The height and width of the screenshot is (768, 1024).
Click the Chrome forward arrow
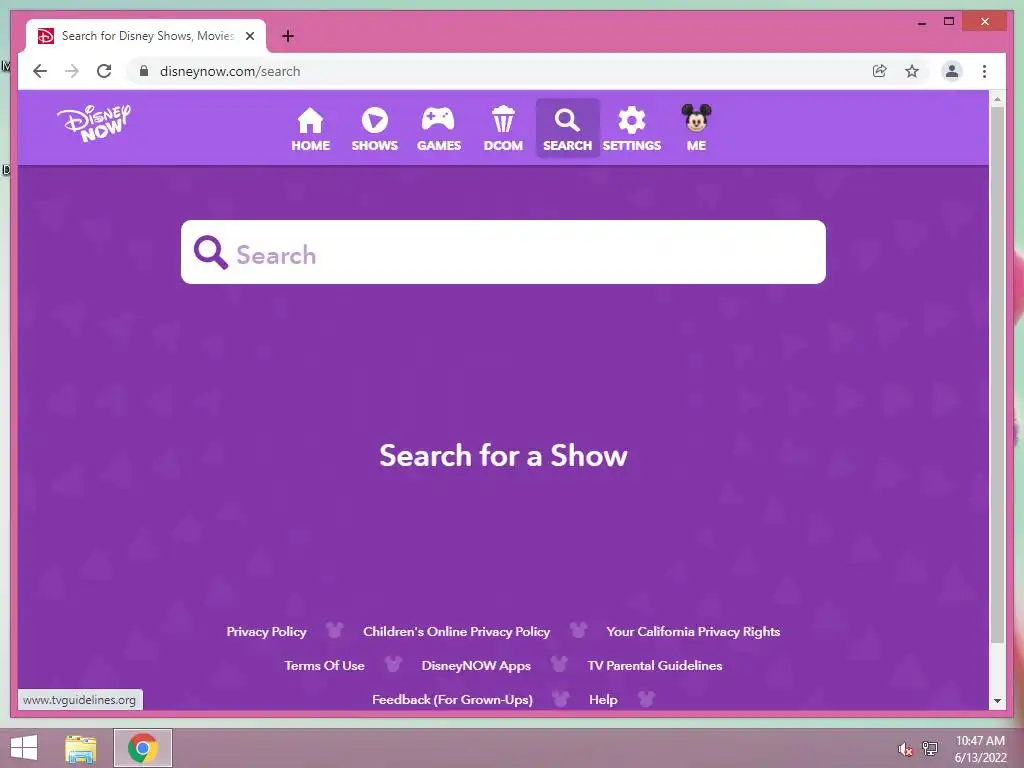[x=72, y=71]
